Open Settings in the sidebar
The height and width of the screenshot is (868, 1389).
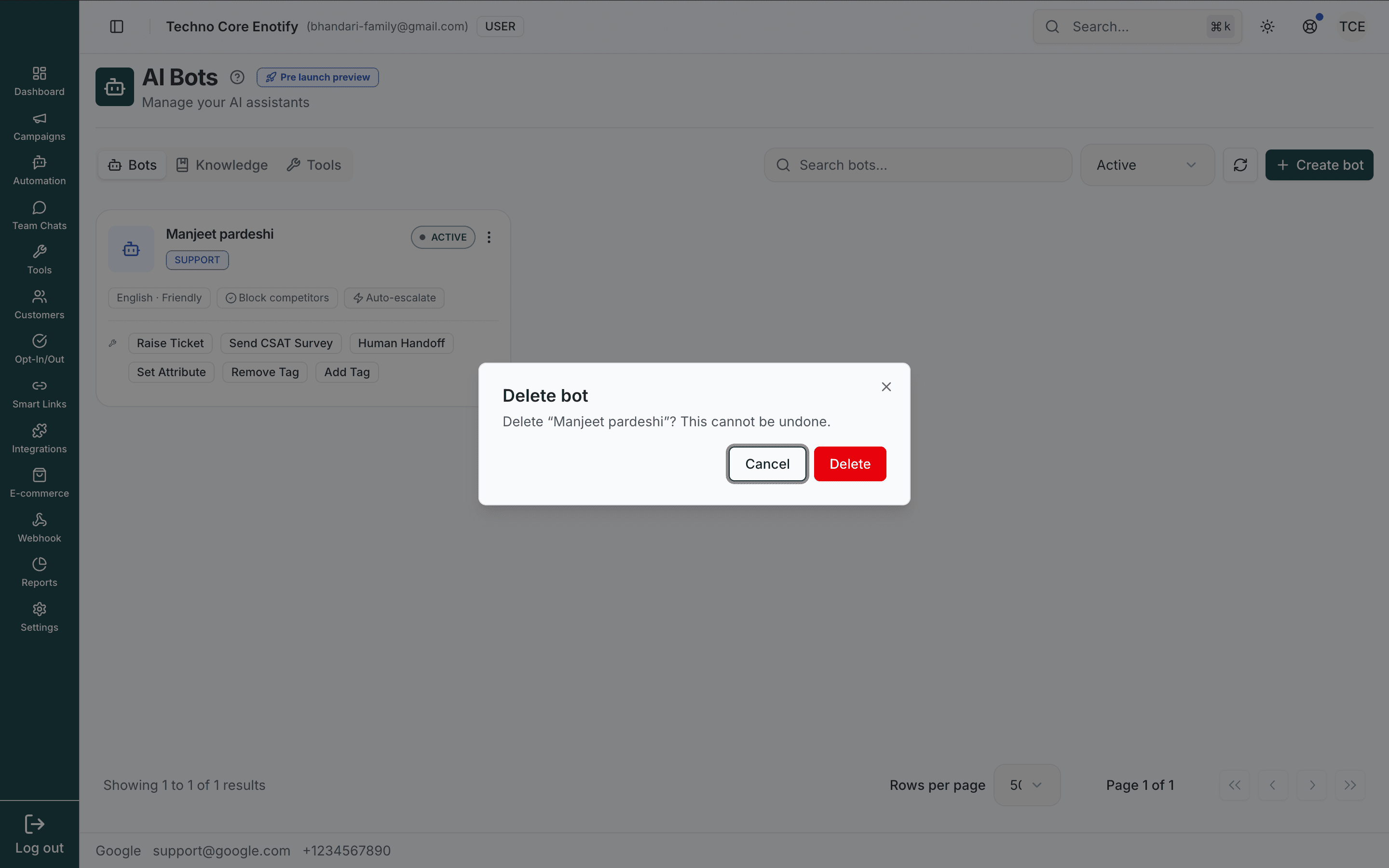point(39,618)
